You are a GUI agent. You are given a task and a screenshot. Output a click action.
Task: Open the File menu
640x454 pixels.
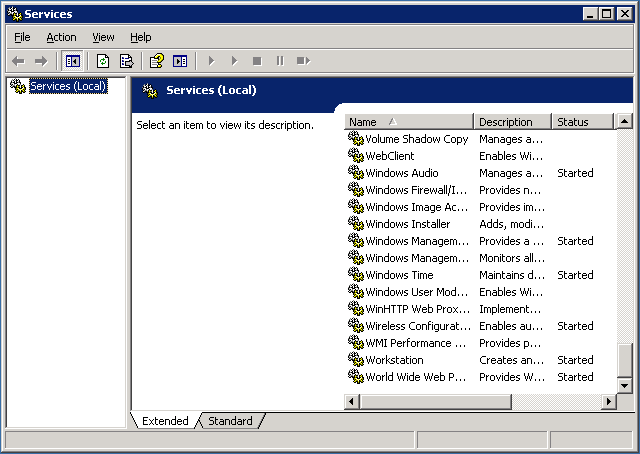coord(22,37)
